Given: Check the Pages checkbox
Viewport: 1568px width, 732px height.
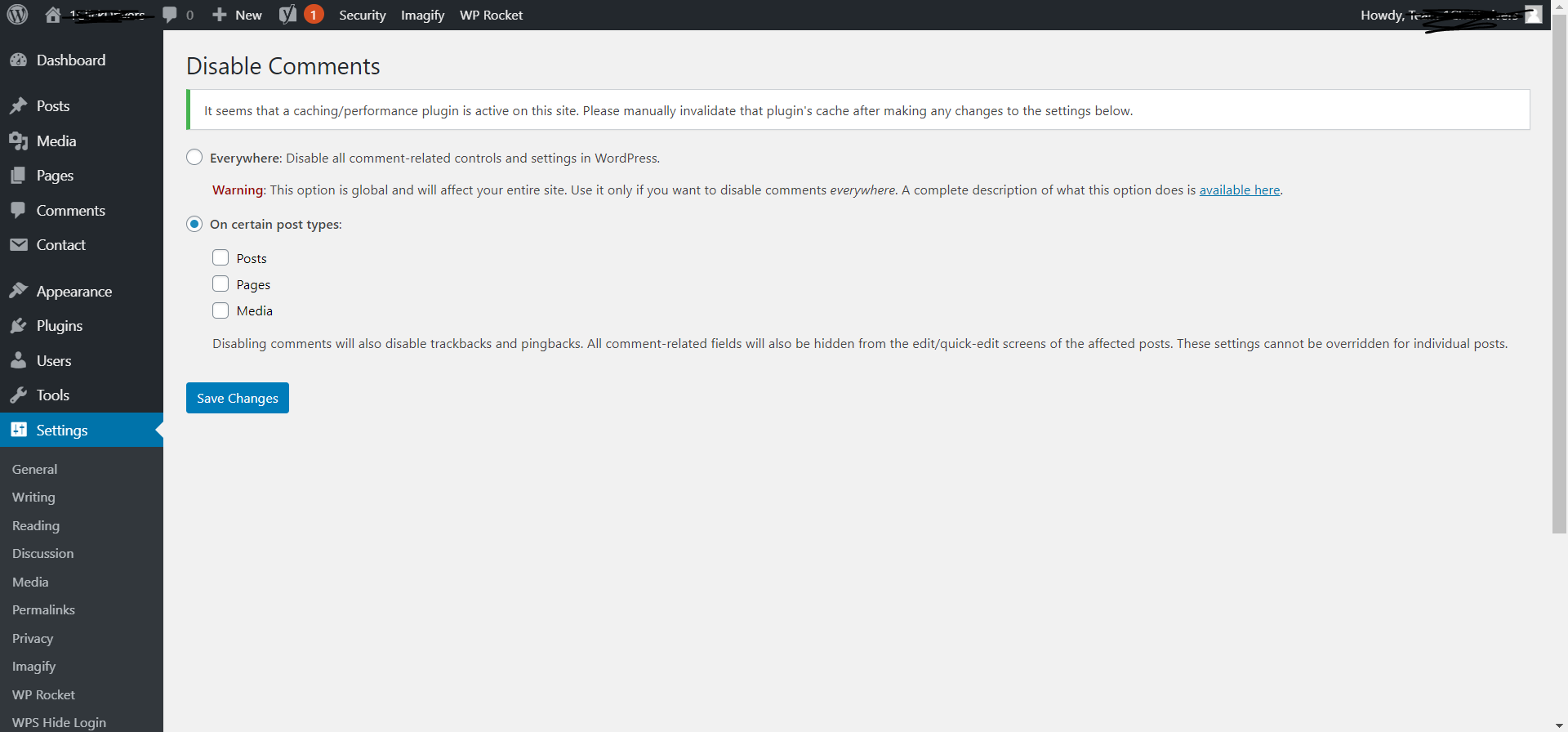Looking at the screenshot, I should point(220,284).
